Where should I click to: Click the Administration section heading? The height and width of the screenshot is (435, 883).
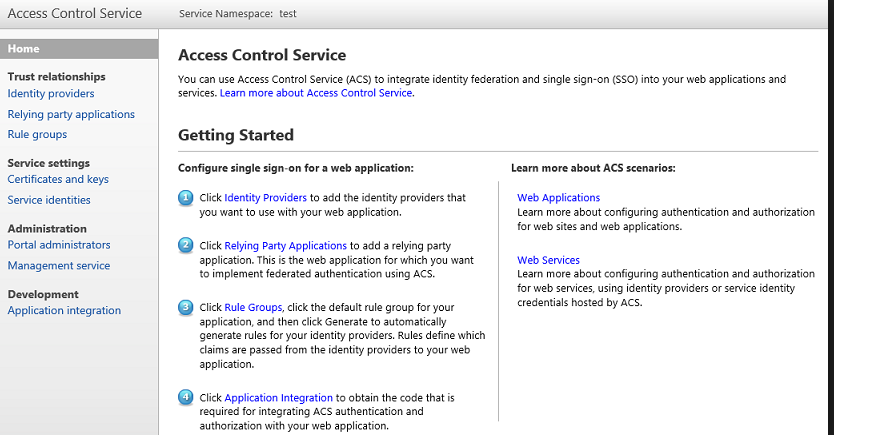click(47, 229)
